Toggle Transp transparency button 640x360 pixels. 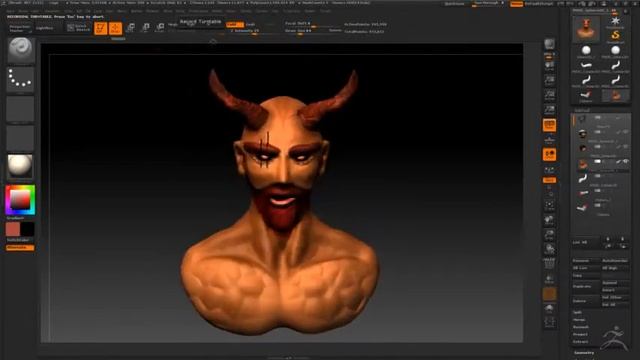click(549, 279)
